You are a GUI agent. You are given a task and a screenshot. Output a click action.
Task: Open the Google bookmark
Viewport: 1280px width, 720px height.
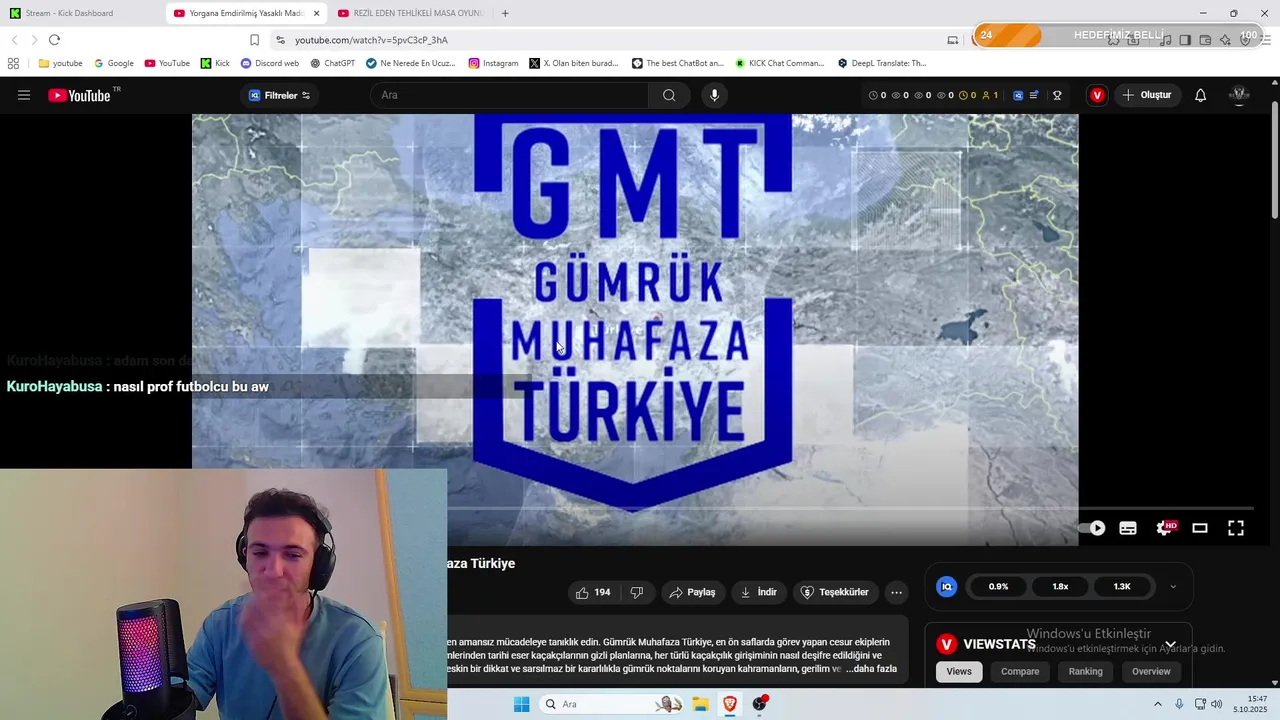tap(114, 63)
